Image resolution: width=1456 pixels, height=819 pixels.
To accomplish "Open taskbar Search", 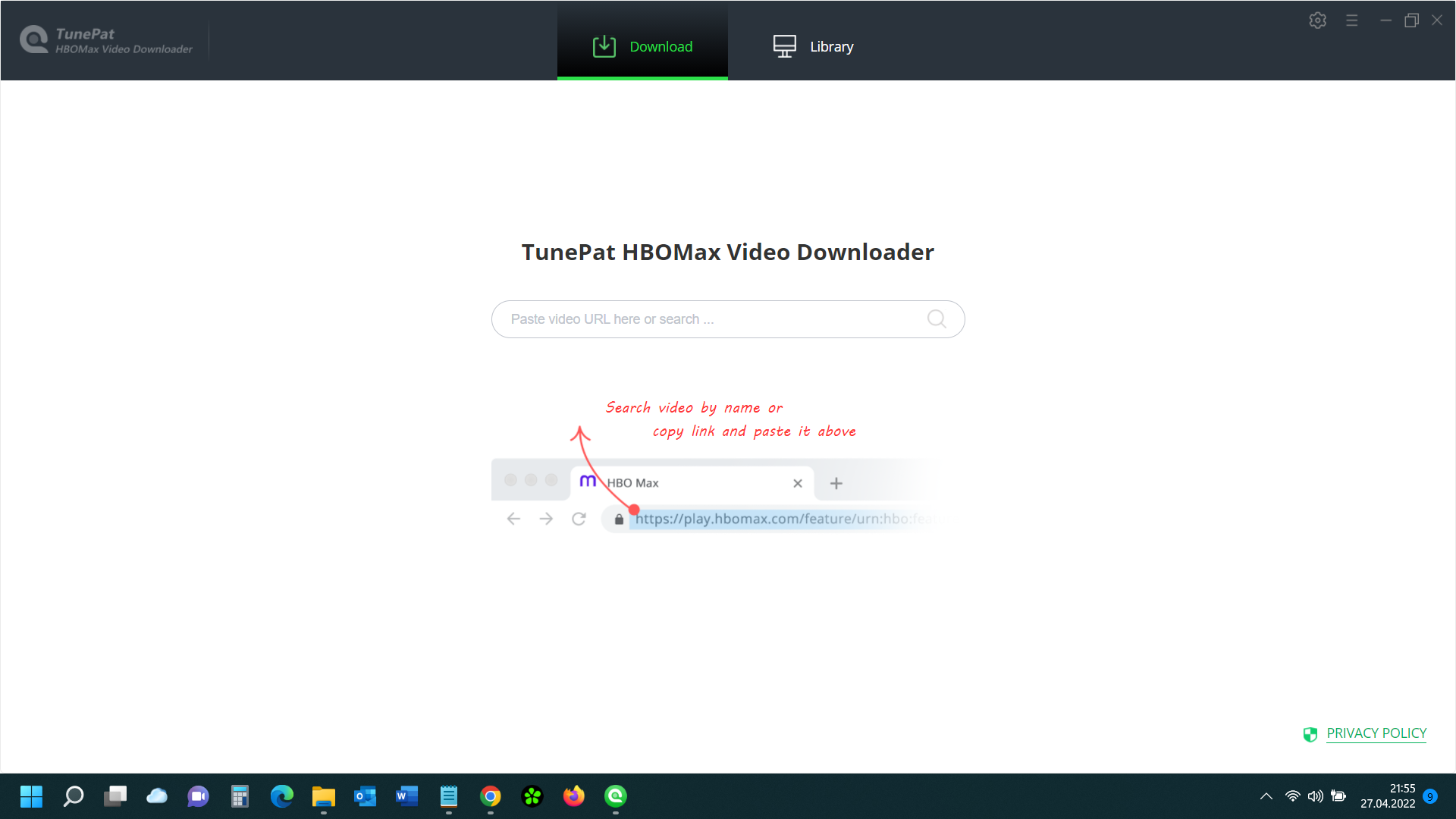I will 74,796.
